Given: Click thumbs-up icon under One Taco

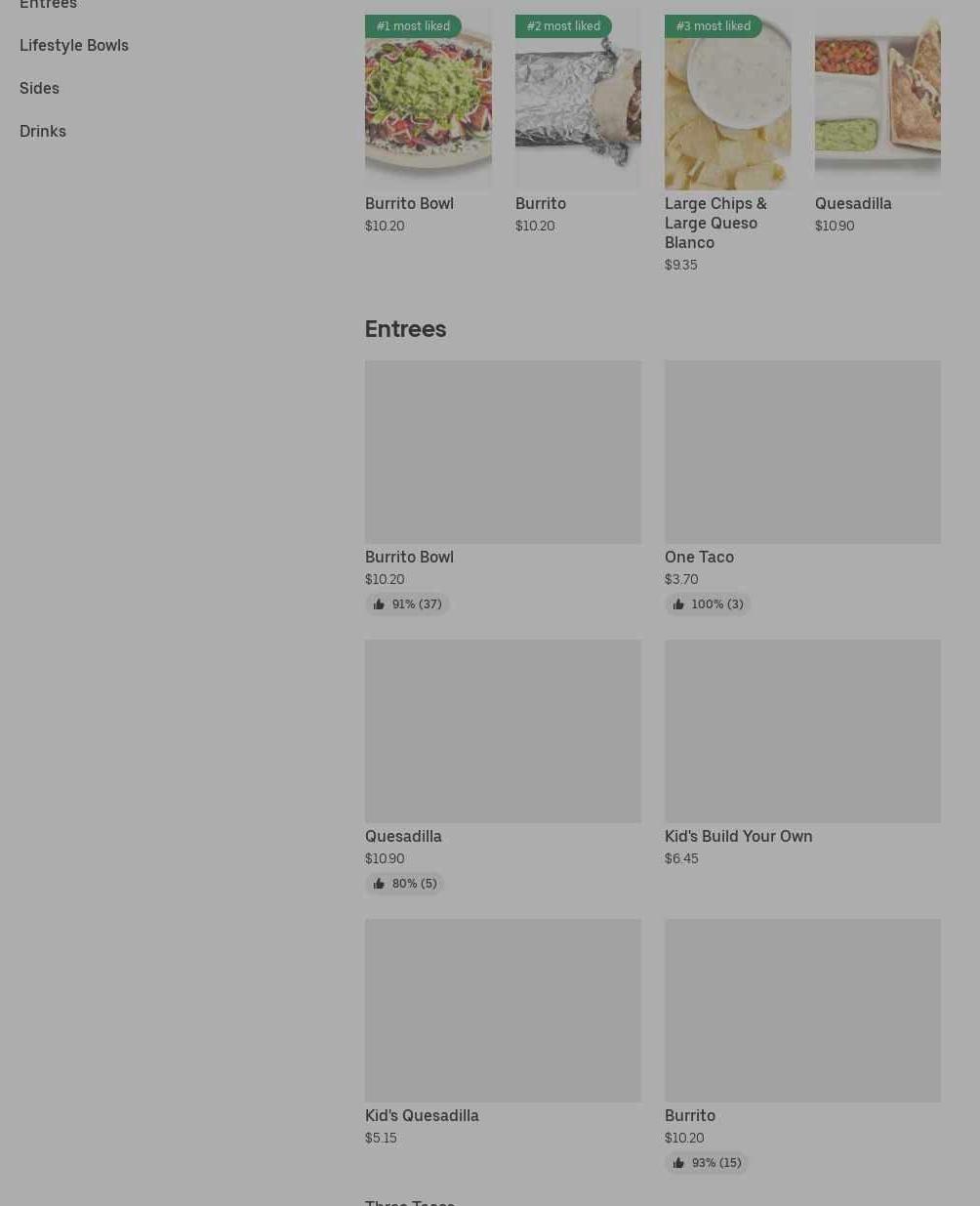Looking at the screenshot, I should tap(678, 604).
